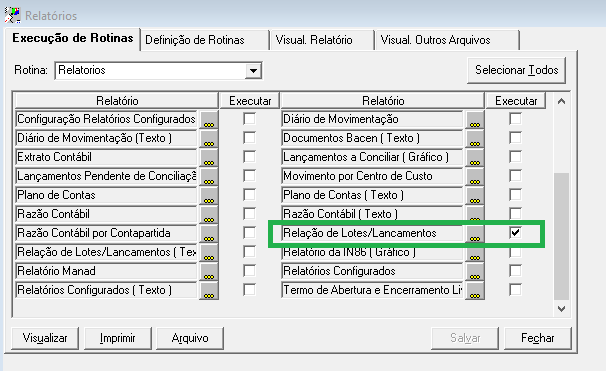The image size is (606, 371).
Task: Click the vertical scrollbar thumb
Action: pos(562,236)
